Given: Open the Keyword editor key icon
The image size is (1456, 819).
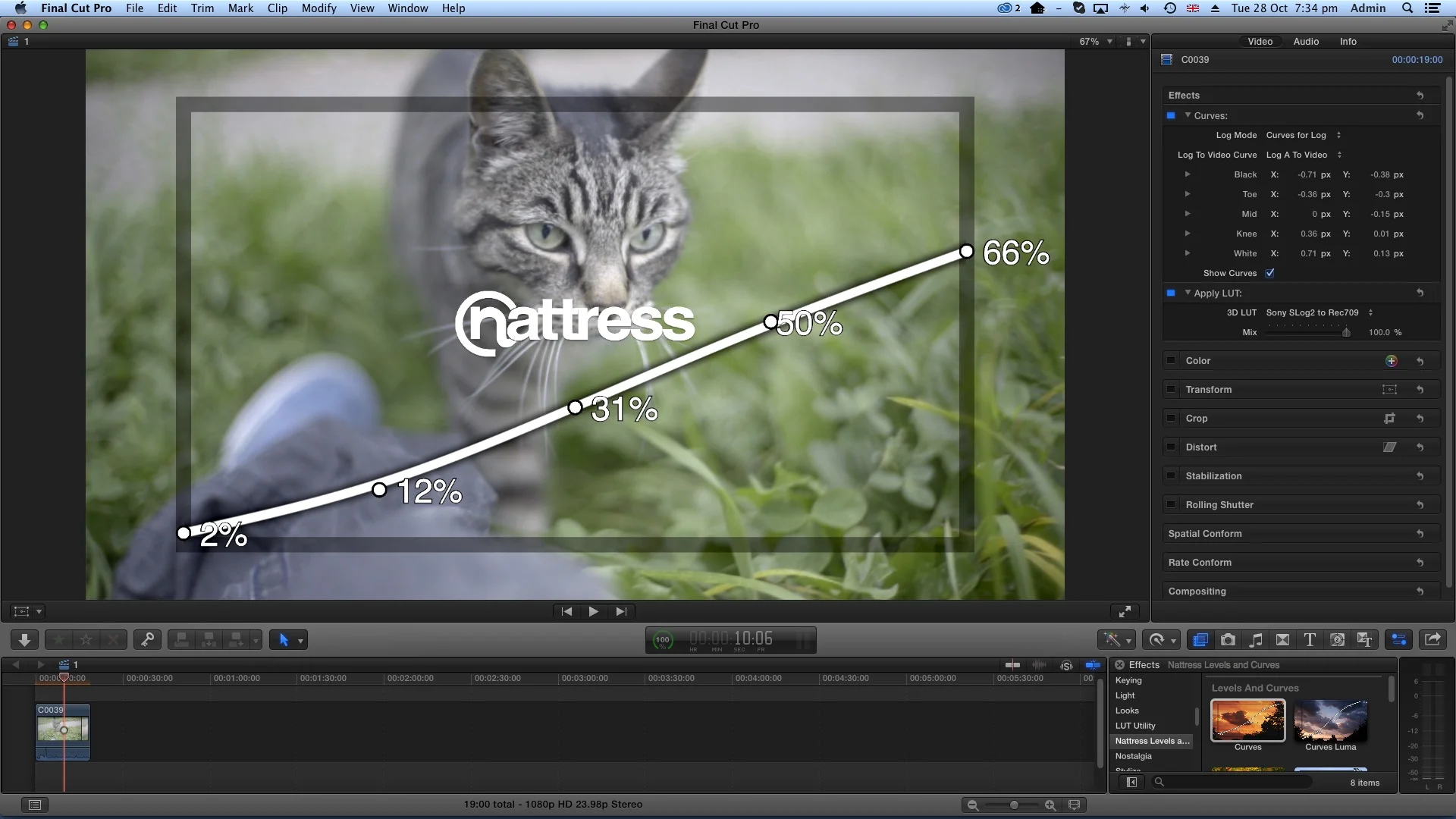Looking at the screenshot, I should coord(148,640).
